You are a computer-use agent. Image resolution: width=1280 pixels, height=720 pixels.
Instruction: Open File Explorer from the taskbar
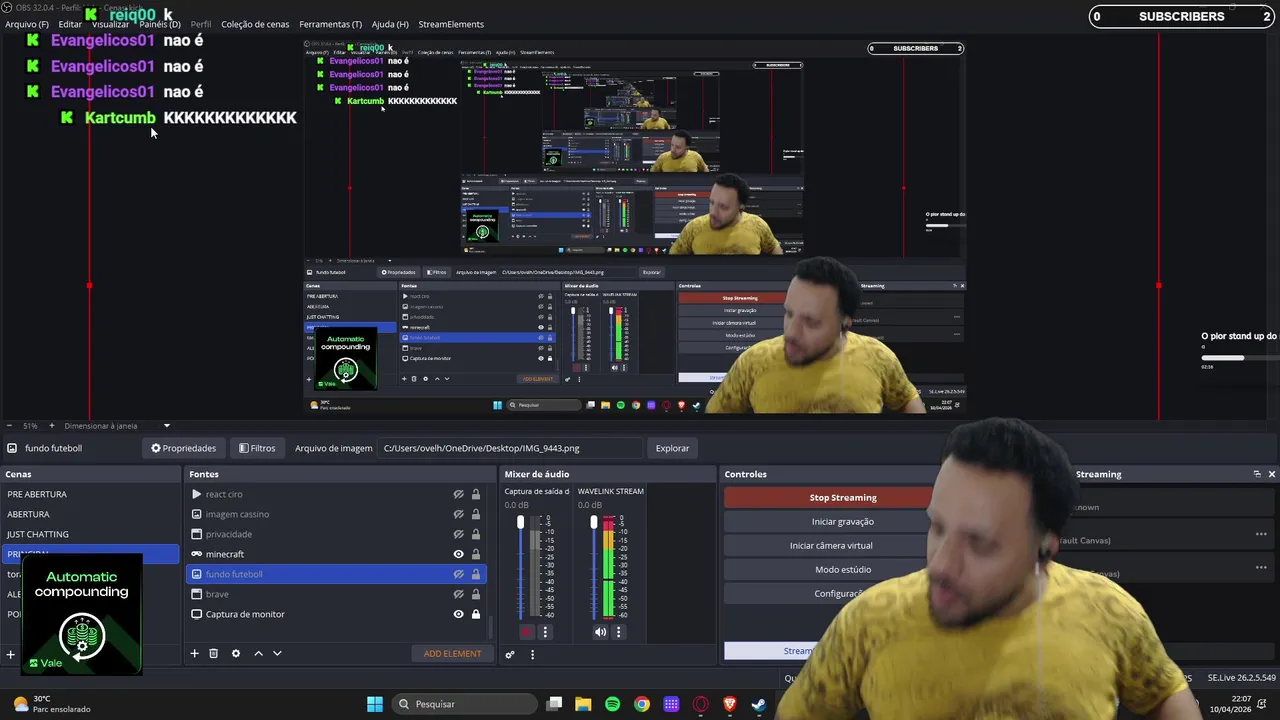(x=583, y=704)
